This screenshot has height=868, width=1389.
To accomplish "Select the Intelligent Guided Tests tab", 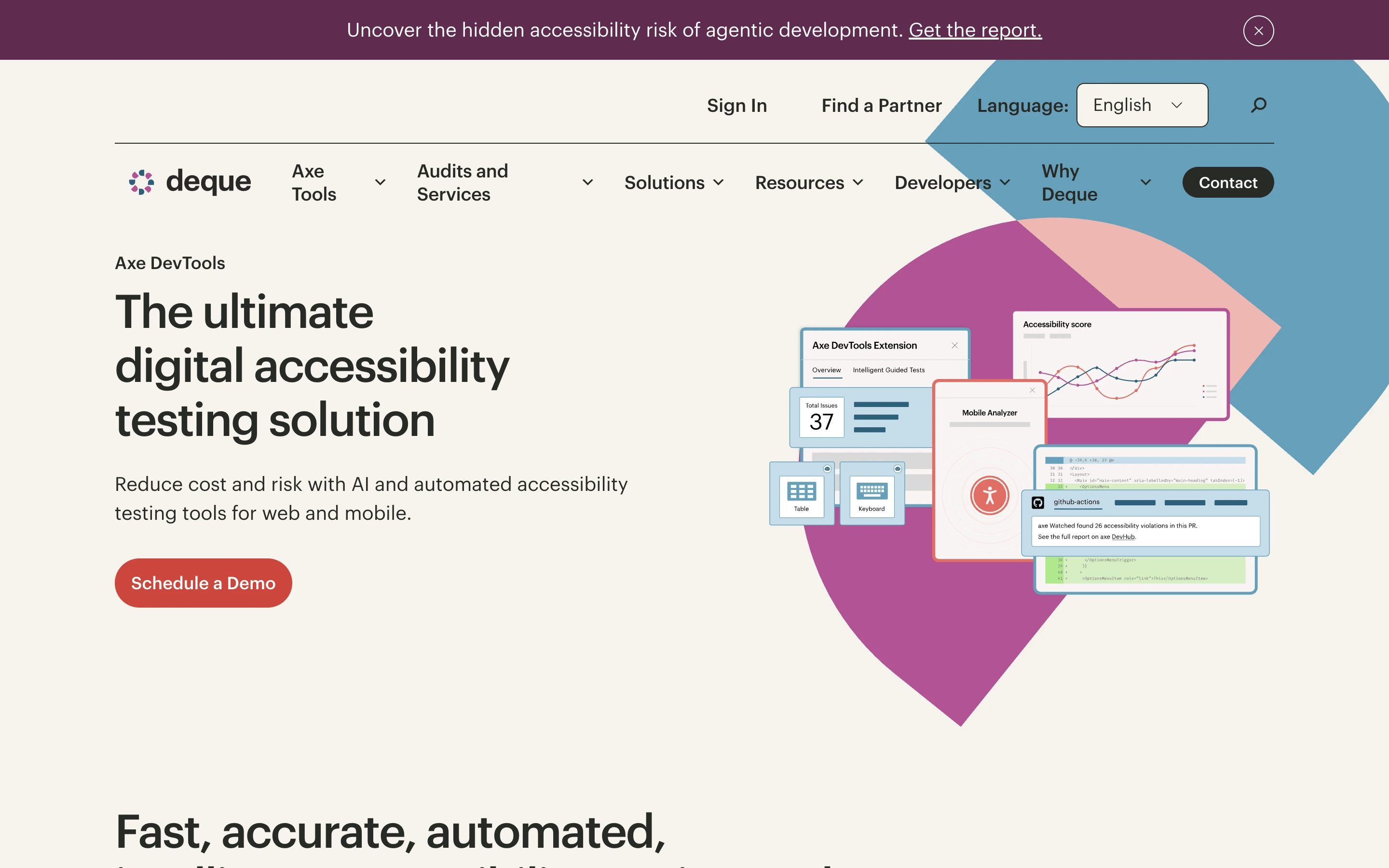I will click(x=888, y=370).
